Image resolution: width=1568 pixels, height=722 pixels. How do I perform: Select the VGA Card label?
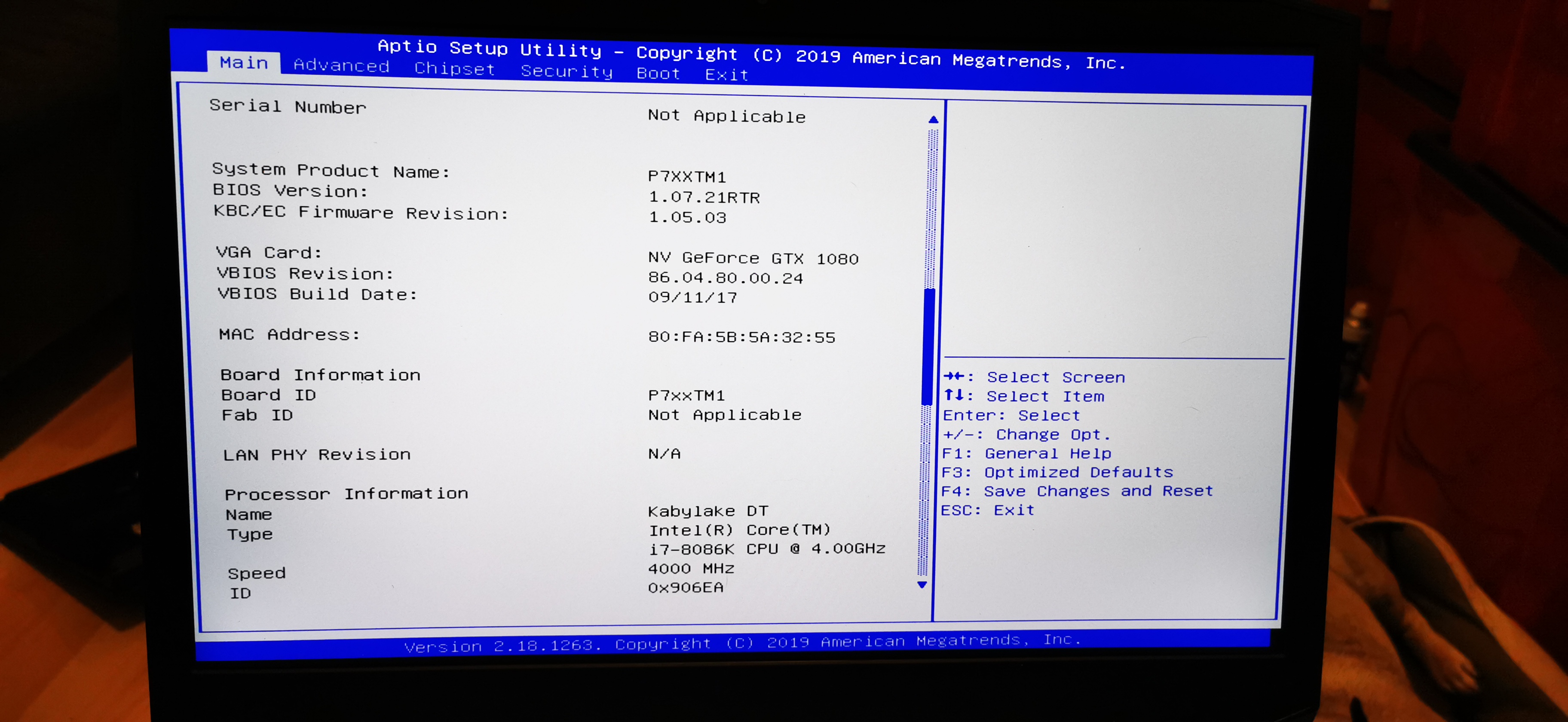coord(269,252)
